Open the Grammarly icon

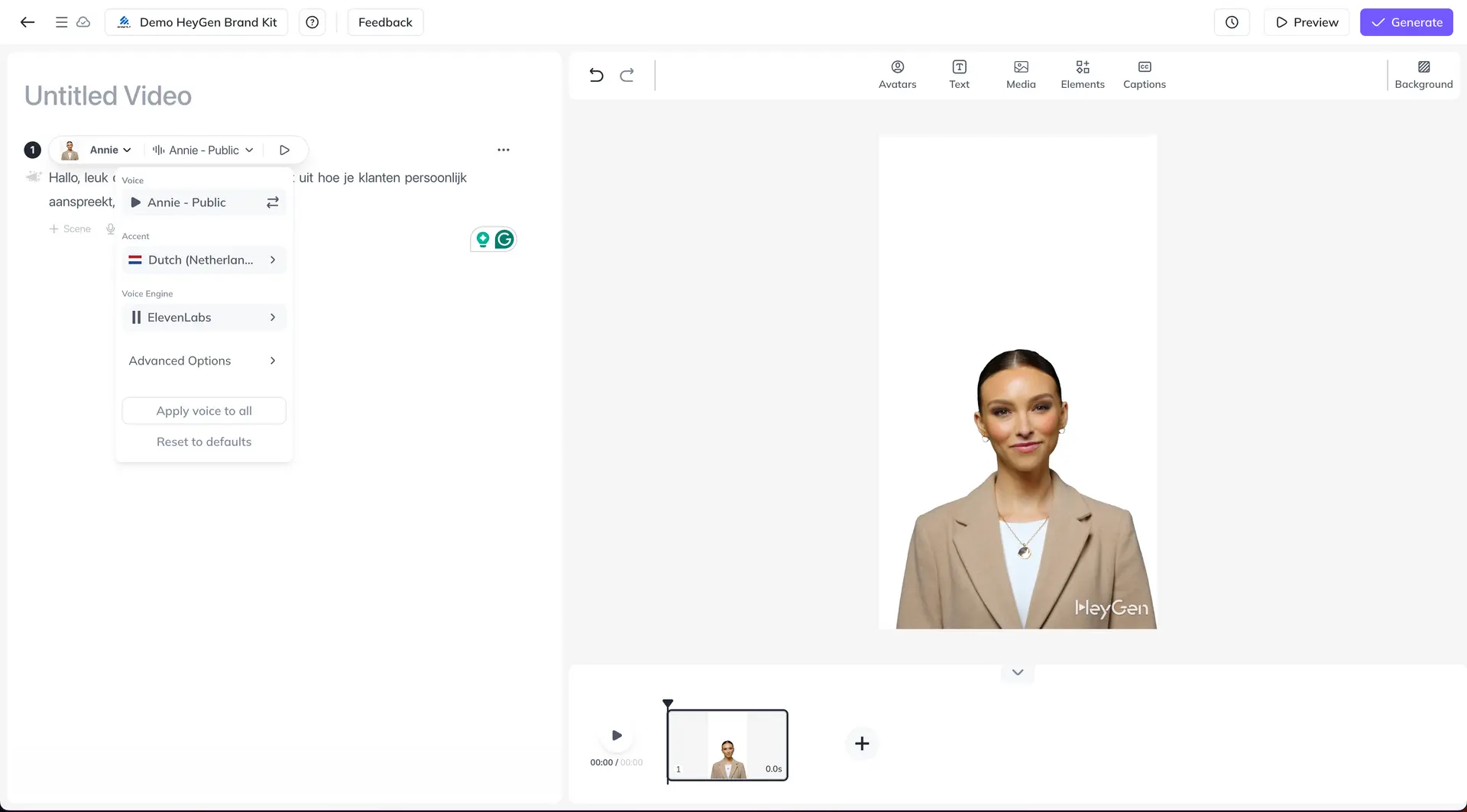504,240
